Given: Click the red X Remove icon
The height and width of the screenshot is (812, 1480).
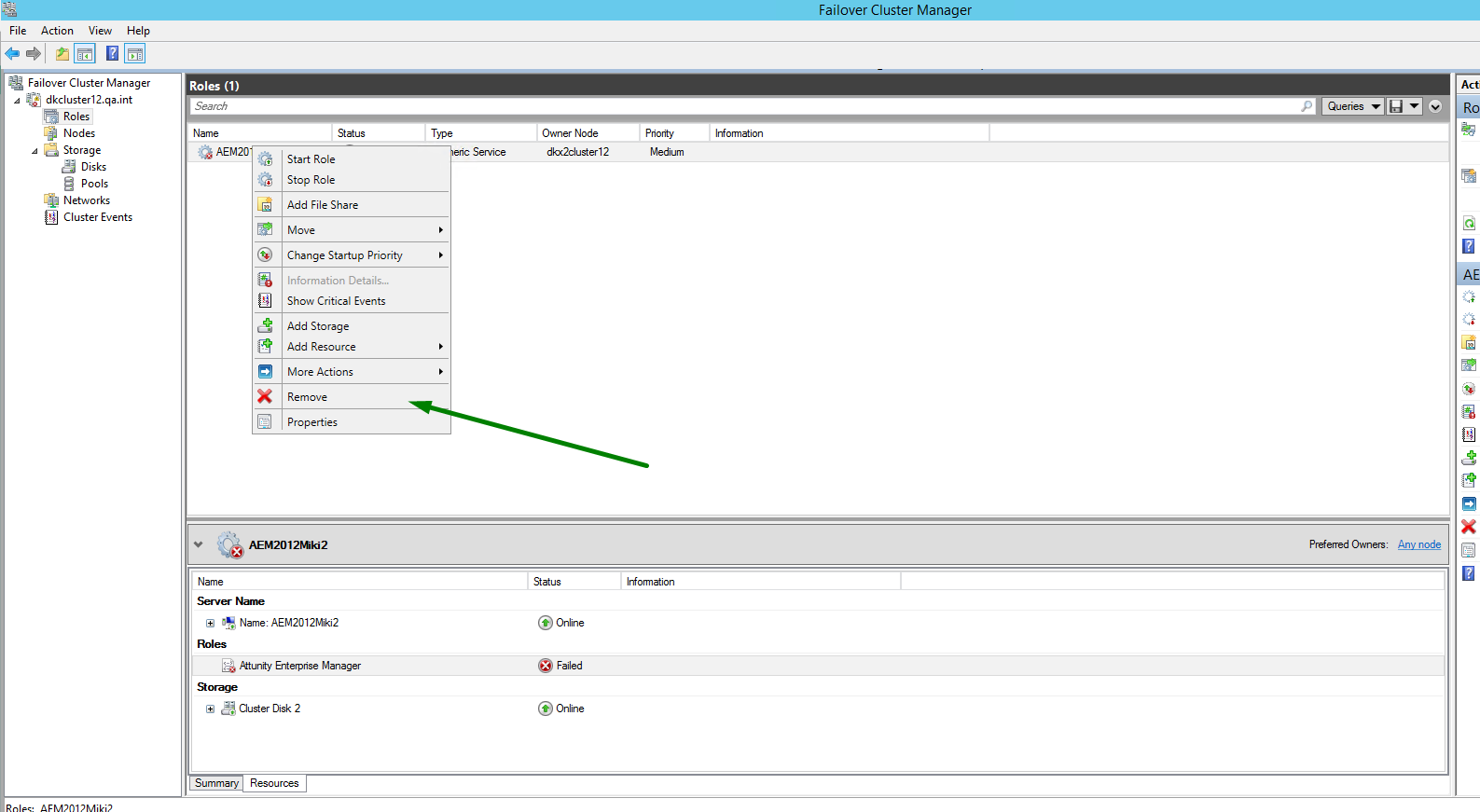Looking at the screenshot, I should (265, 397).
